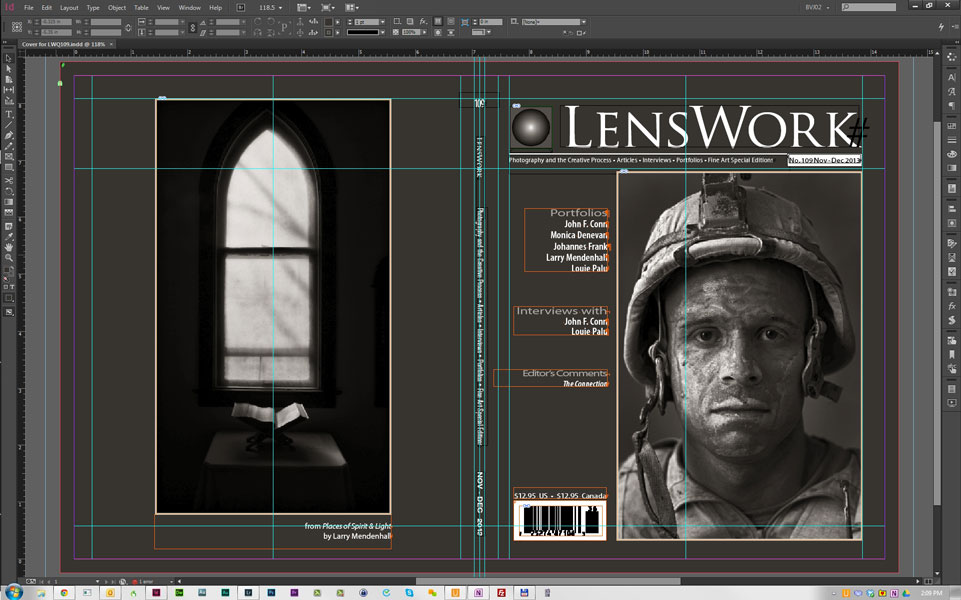Screen dimensions: 961x600
Task: Click the Quick Apply lightning icon
Action: point(941,26)
